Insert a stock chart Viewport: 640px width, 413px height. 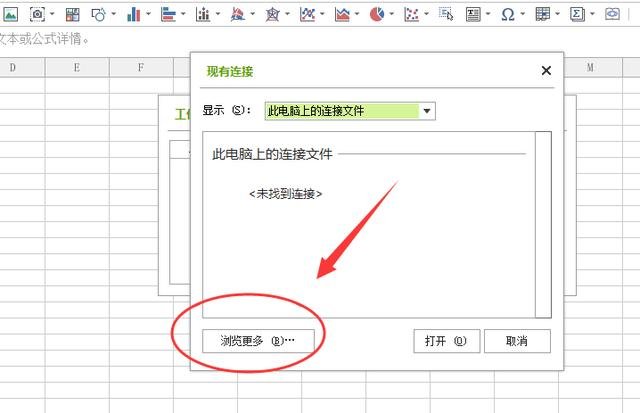click(203, 15)
